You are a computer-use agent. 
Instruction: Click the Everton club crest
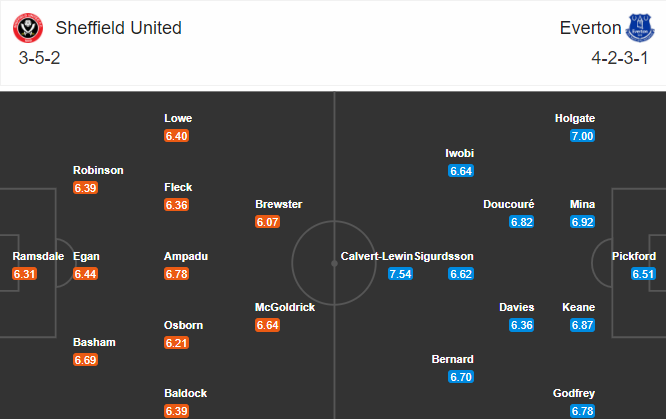pos(640,28)
